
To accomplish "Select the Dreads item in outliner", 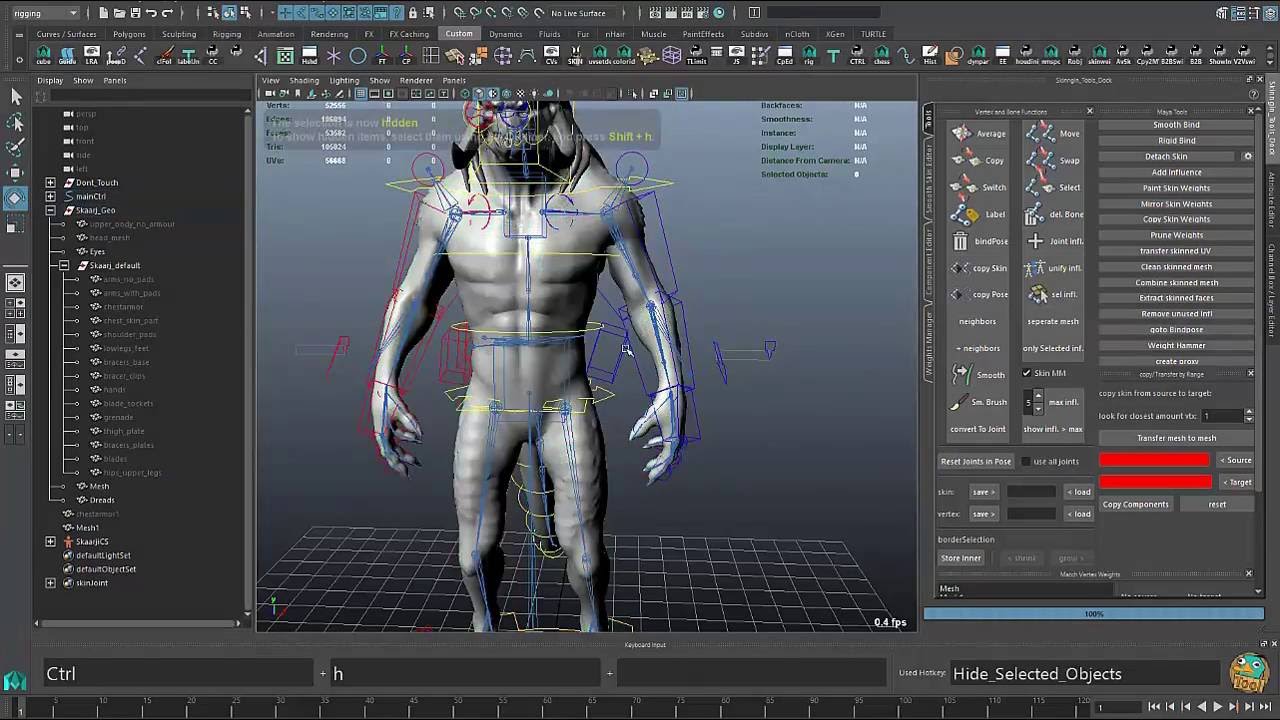I will point(102,500).
